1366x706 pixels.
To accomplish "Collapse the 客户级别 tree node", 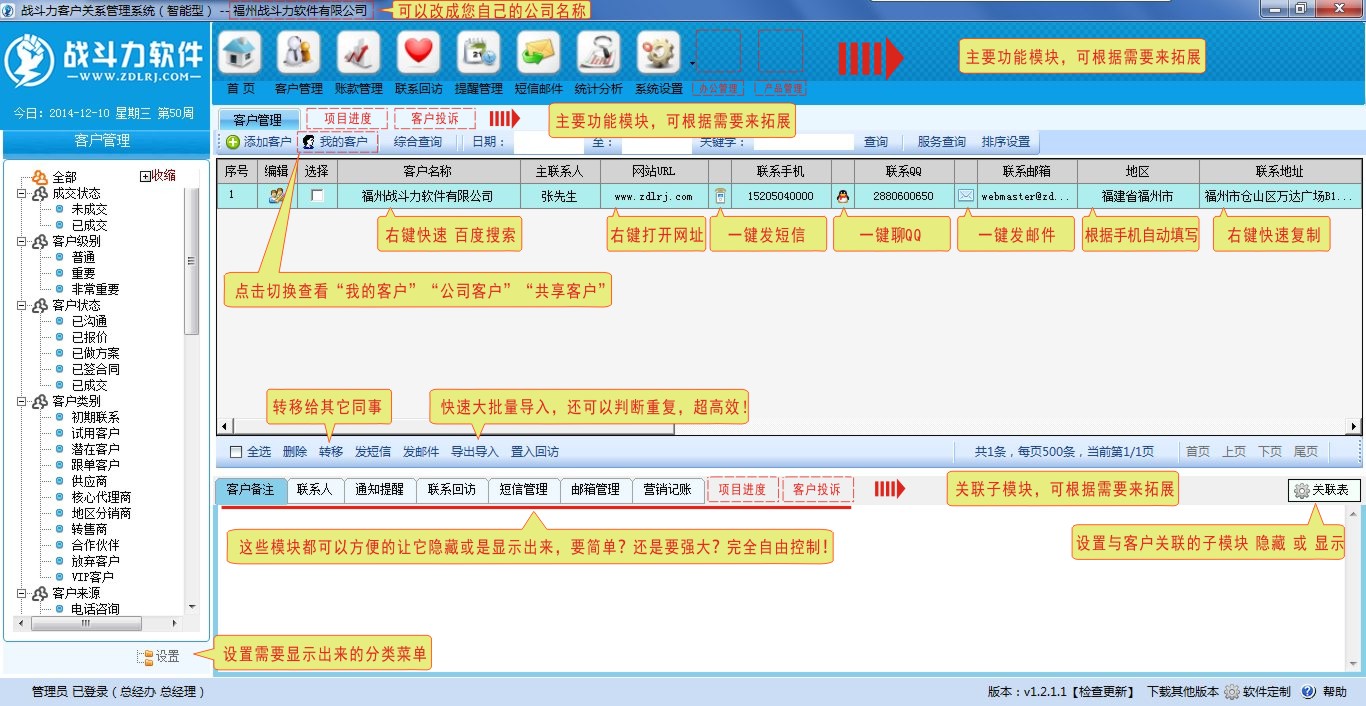I will coord(21,241).
